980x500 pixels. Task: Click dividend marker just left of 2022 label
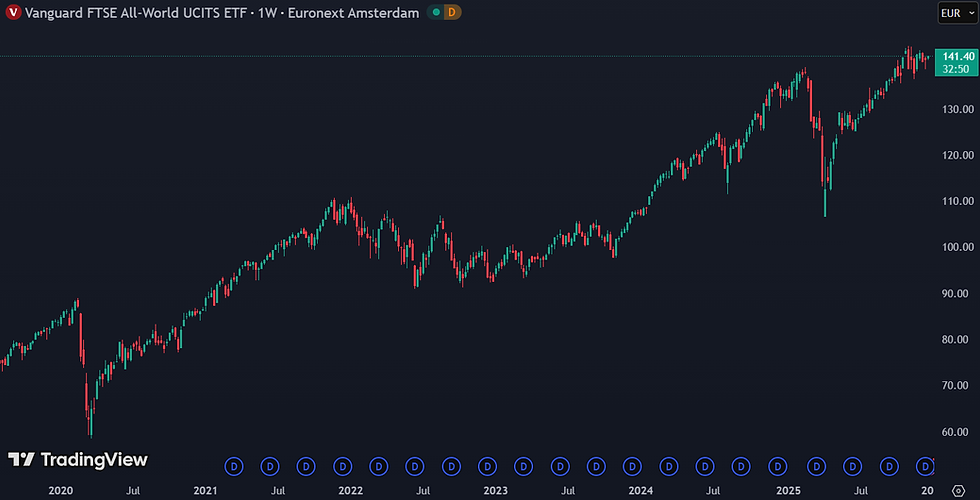[x=342, y=466]
